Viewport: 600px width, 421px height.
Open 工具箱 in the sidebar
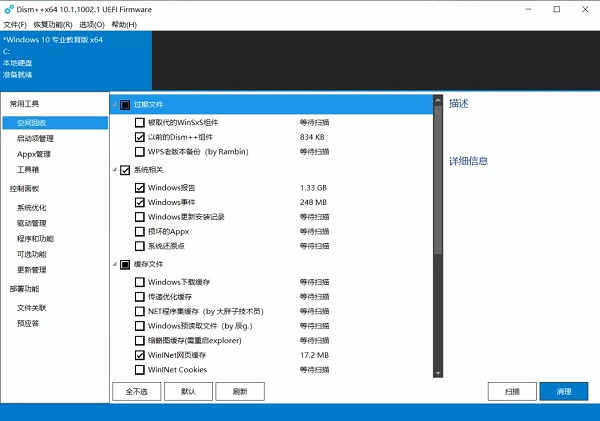pyautogui.click(x=28, y=169)
